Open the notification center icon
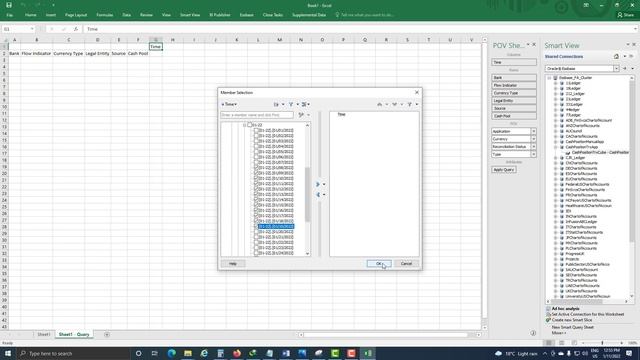The width and height of the screenshot is (640, 360). click(x=629, y=353)
